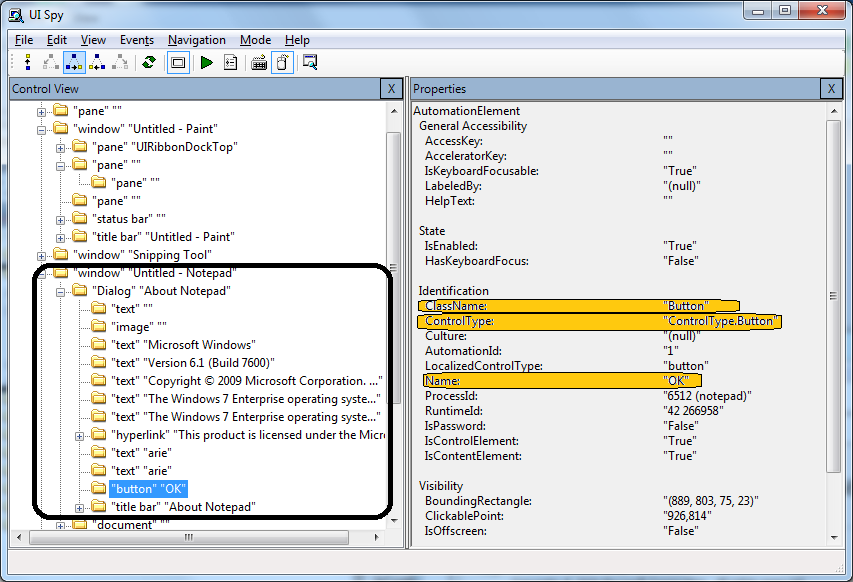Image resolution: width=853 pixels, height=582 pixels.
Task: Expand the "About Notepad" title bar node
Action: (x=79, y=508)
